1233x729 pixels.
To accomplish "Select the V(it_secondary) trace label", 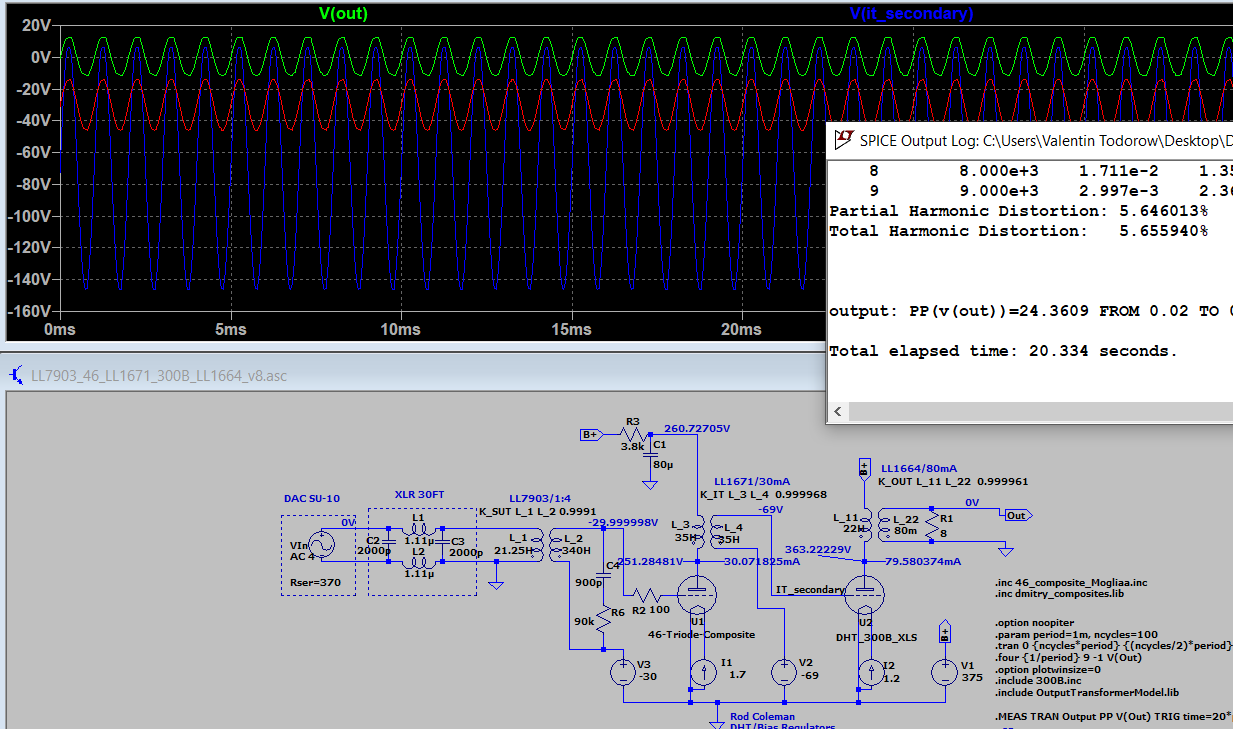I will (x=911, y=14).
